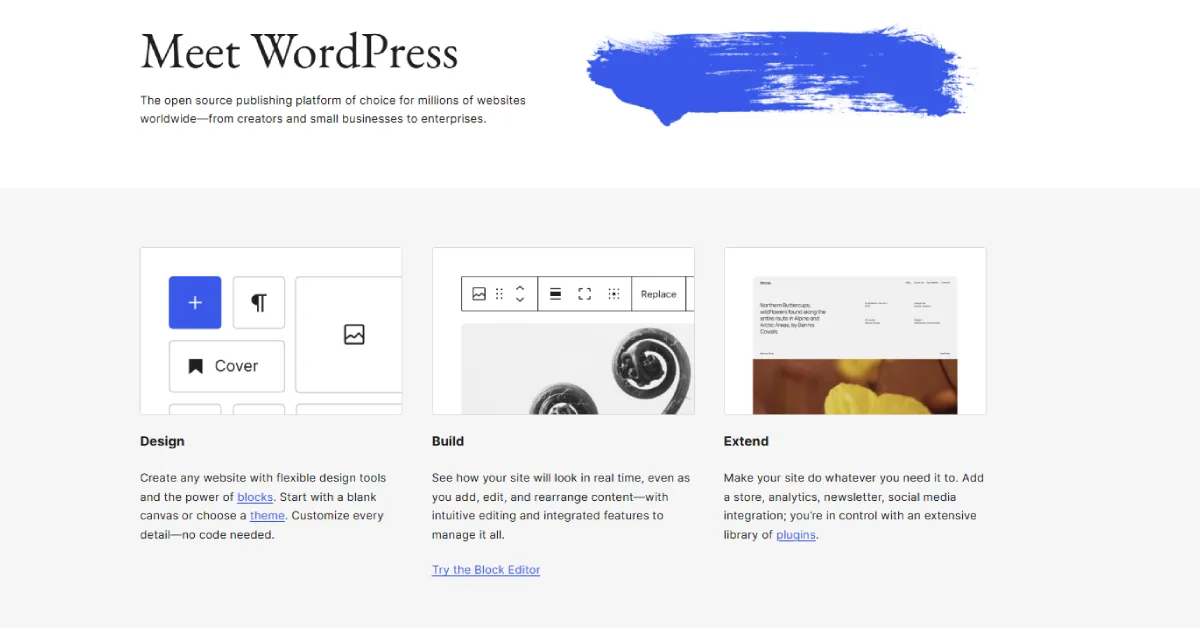
Task: Click the blue plus add-block button
Action: pos(195,303)
